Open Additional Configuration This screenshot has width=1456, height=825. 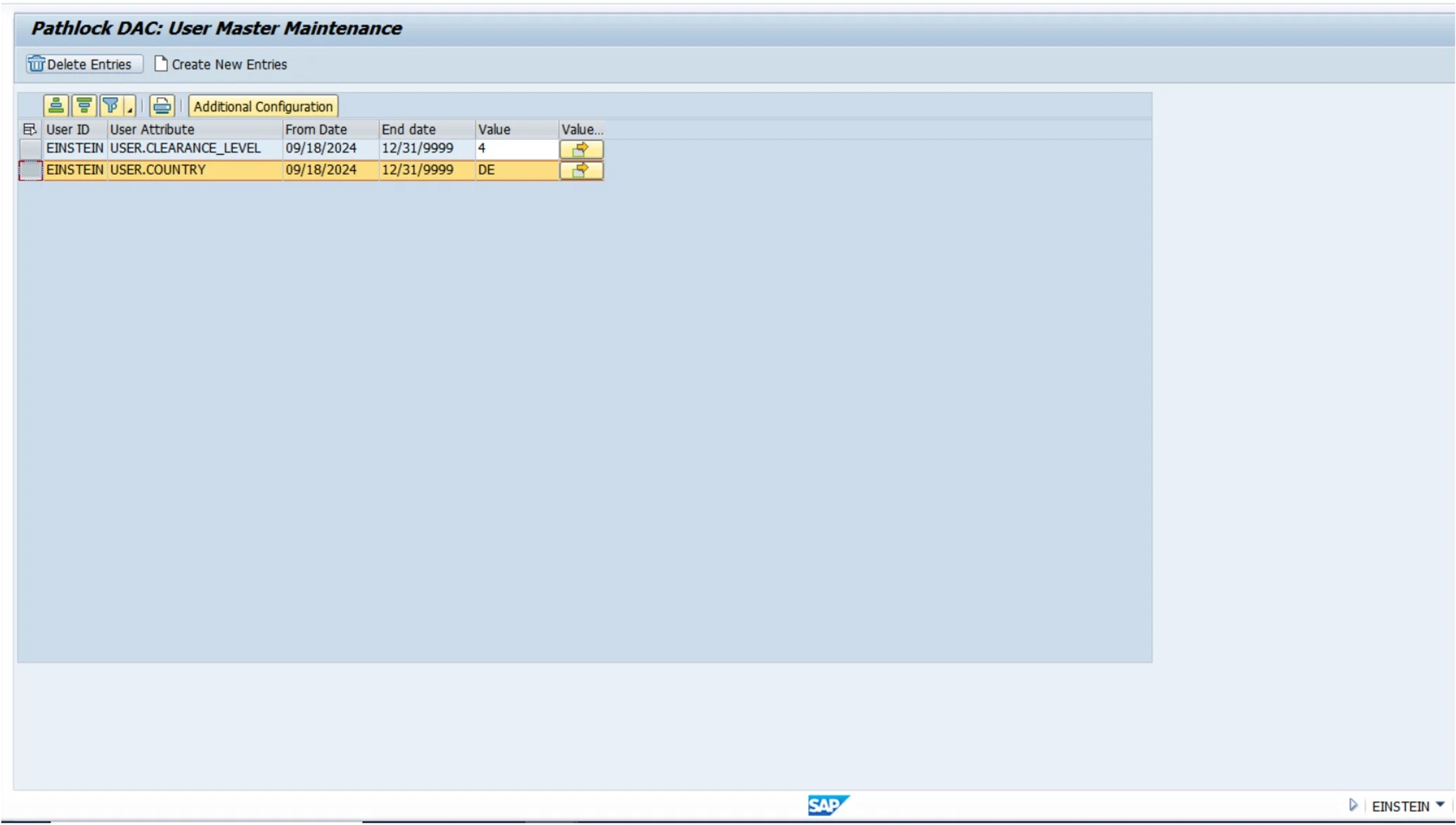(263, 106)
